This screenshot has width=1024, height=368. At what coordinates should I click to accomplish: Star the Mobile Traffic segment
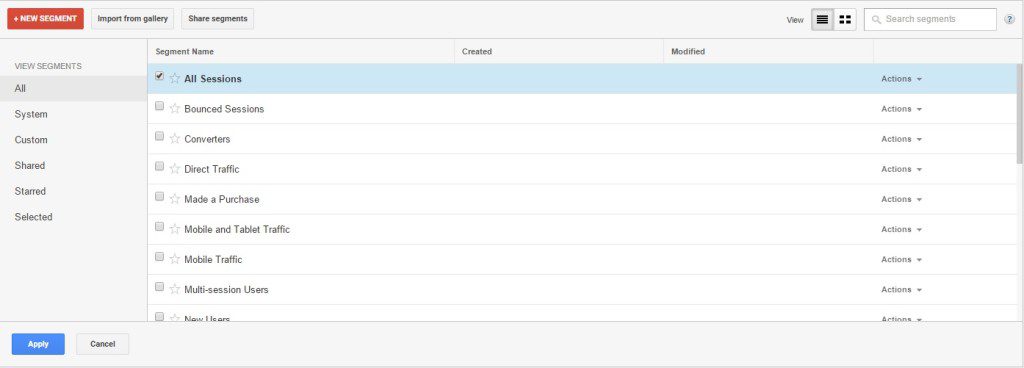(x=174, y=259)
